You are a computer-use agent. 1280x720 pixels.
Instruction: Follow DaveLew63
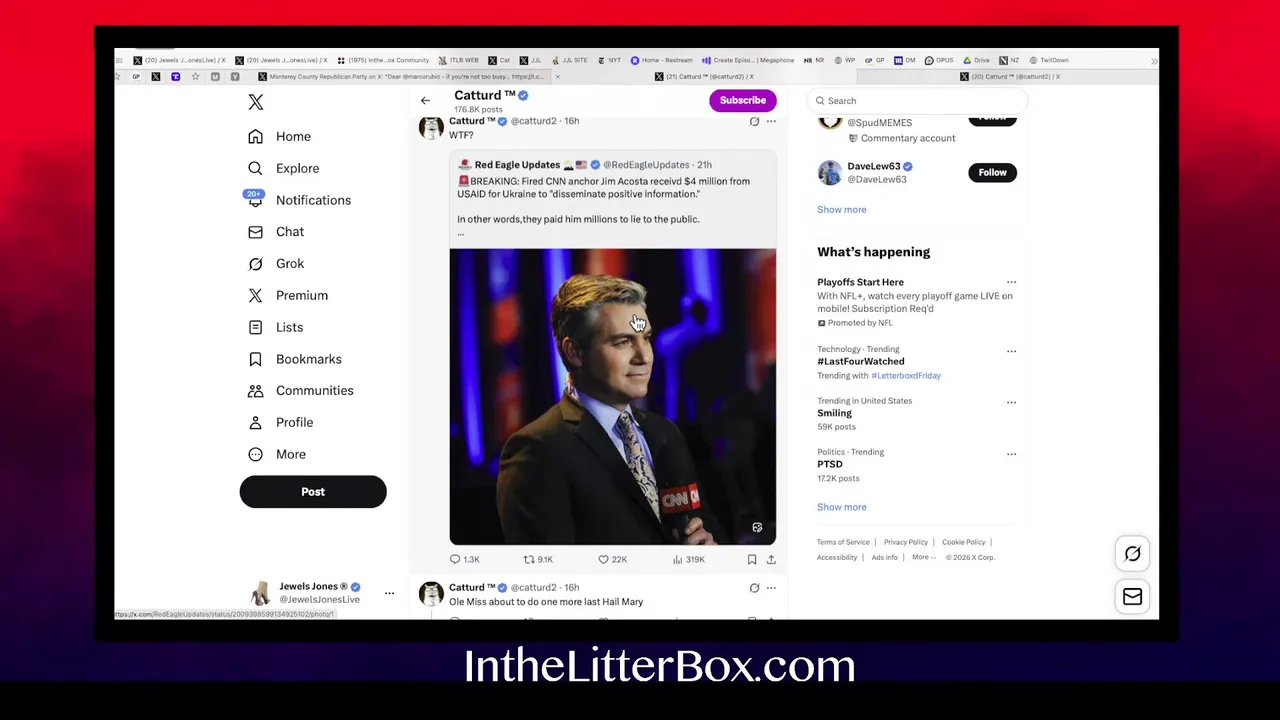coord(992,173)
